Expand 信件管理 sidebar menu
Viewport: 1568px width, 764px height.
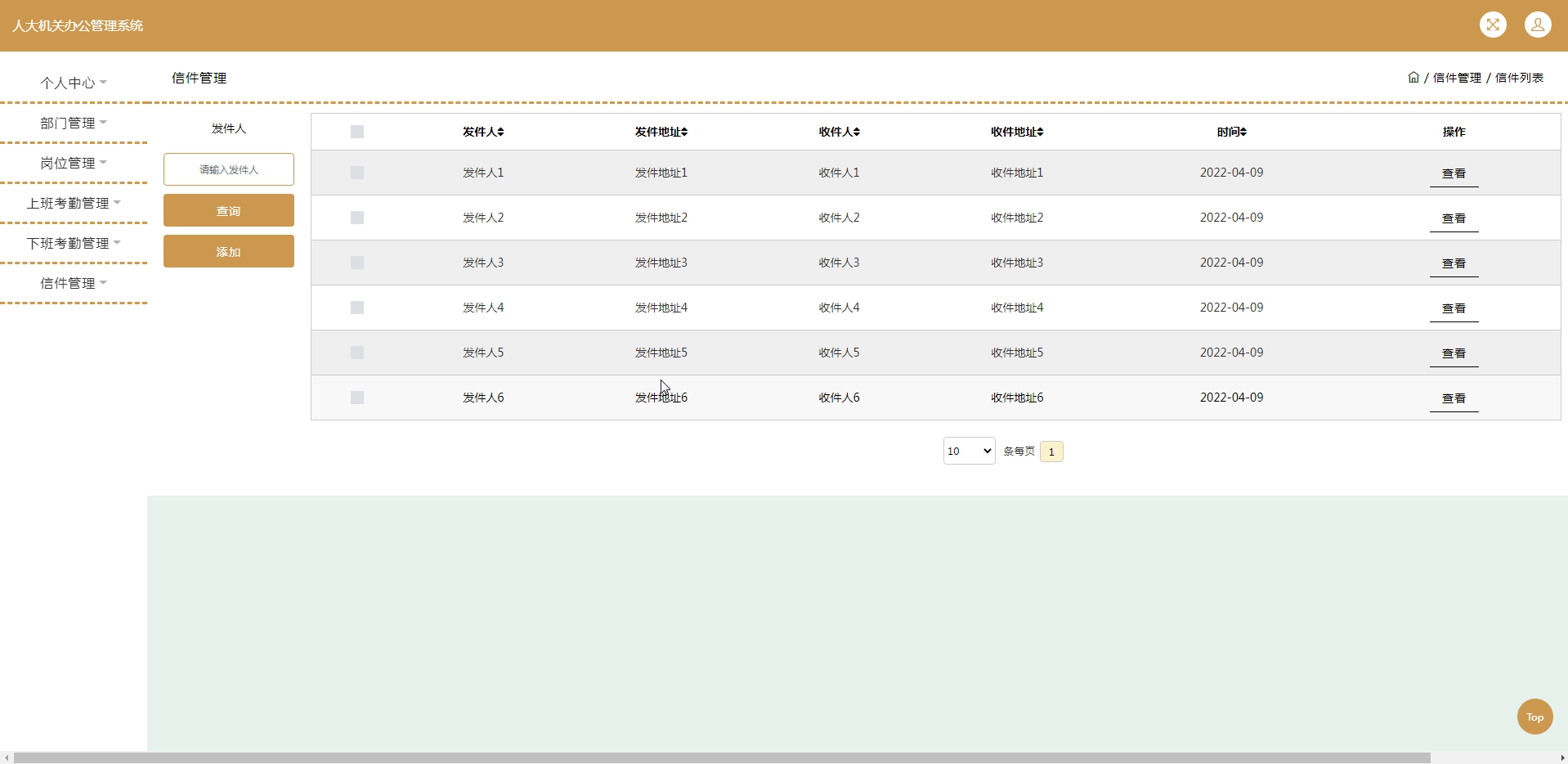click(74, 283)
